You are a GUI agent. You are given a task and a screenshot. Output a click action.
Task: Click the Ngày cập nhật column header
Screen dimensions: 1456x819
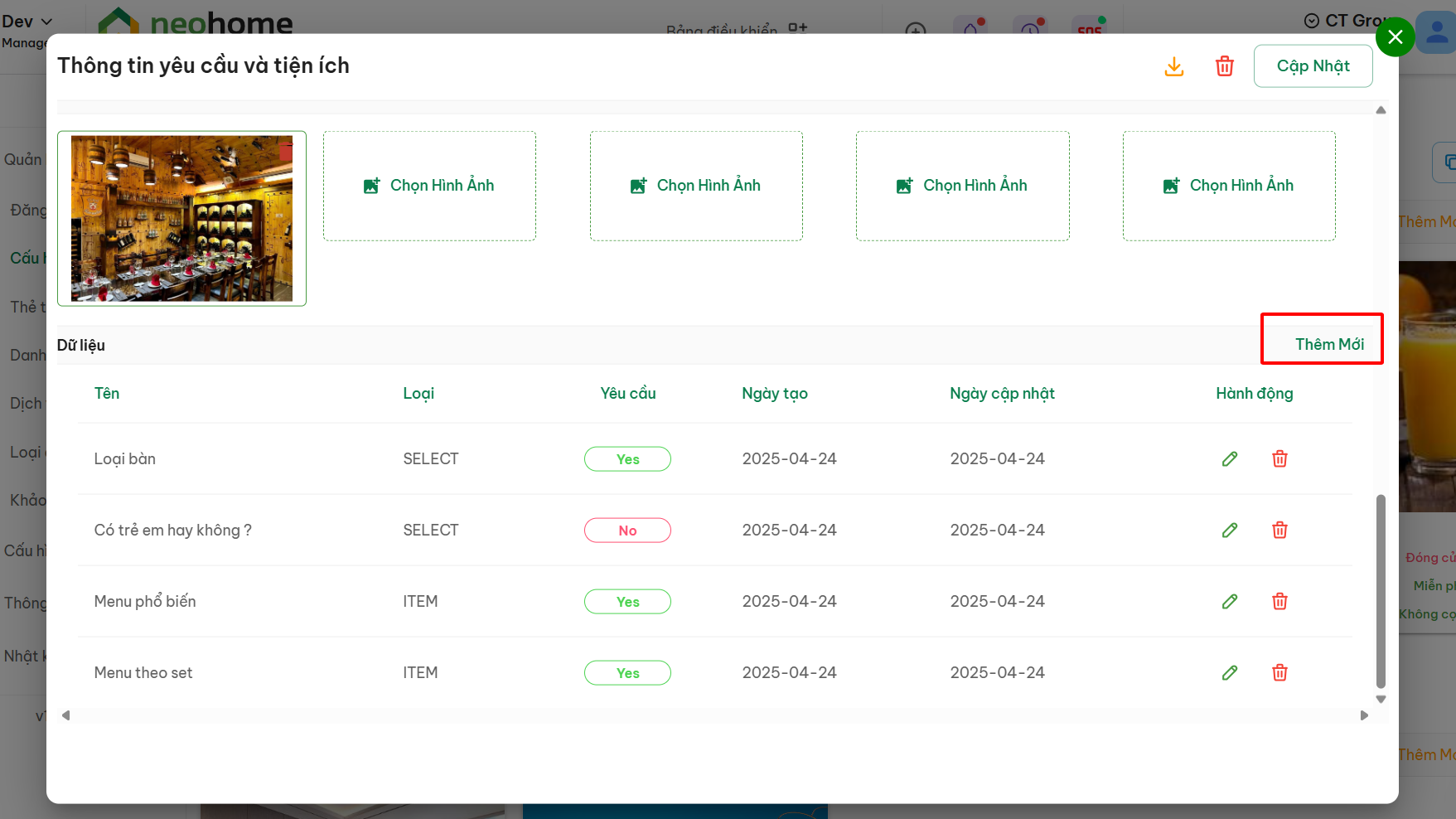[1002, 393]
